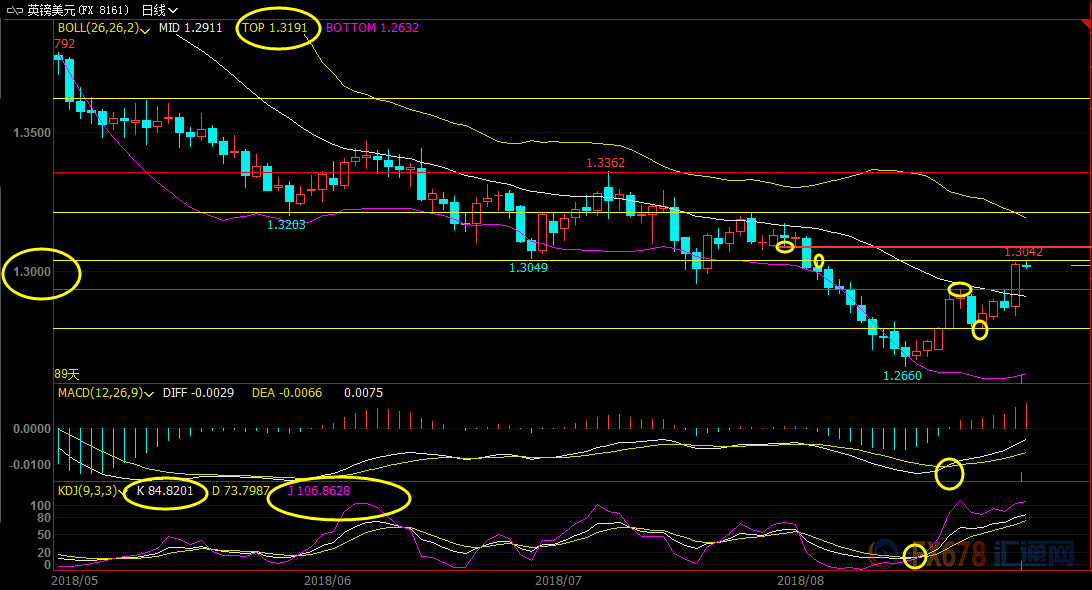Click the BOLL MID 1.2911 label
This screenshot has height=590, width=1092.
click(x=190, y=28)
